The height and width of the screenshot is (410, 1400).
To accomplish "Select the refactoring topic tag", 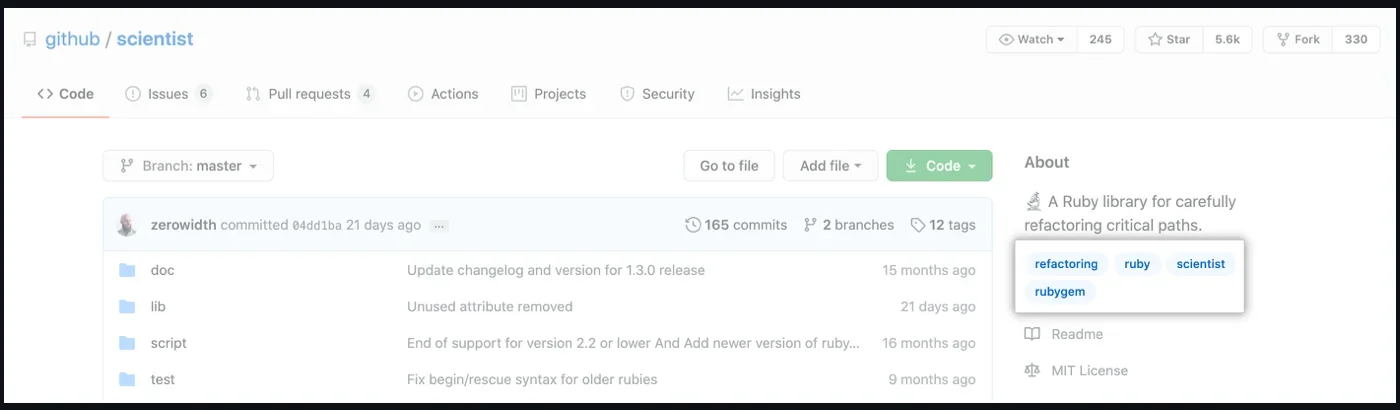I will [1066, 264].
